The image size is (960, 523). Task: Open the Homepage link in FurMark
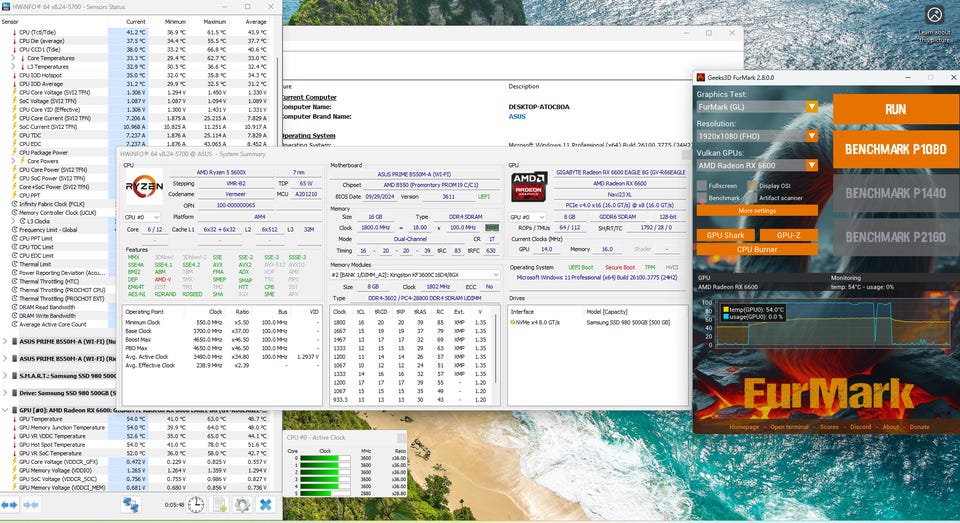pyautogui.click(x=744, y=427)
